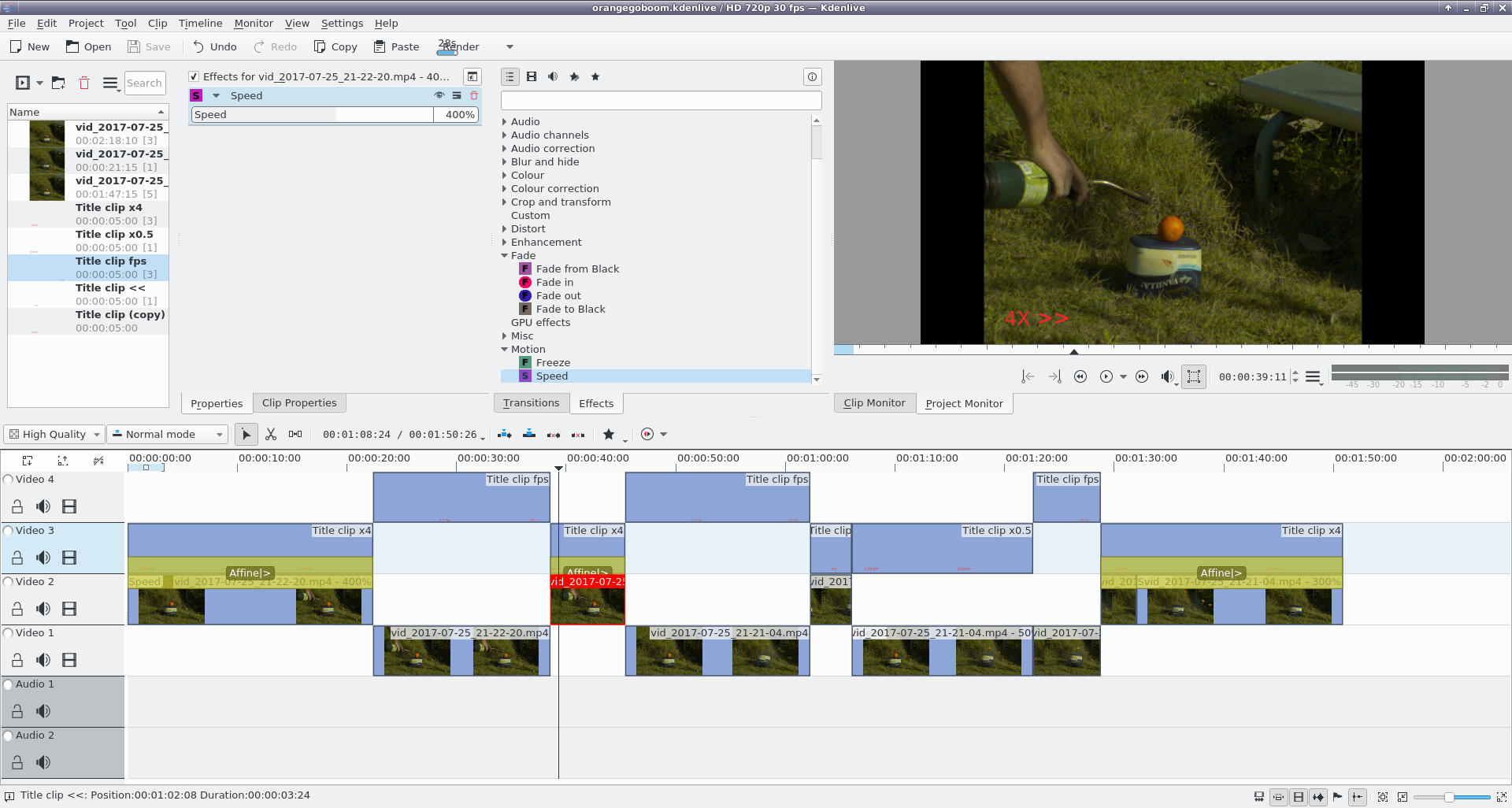
Task: Mute audio on the Video 2 track
Action: click(43, 609)
